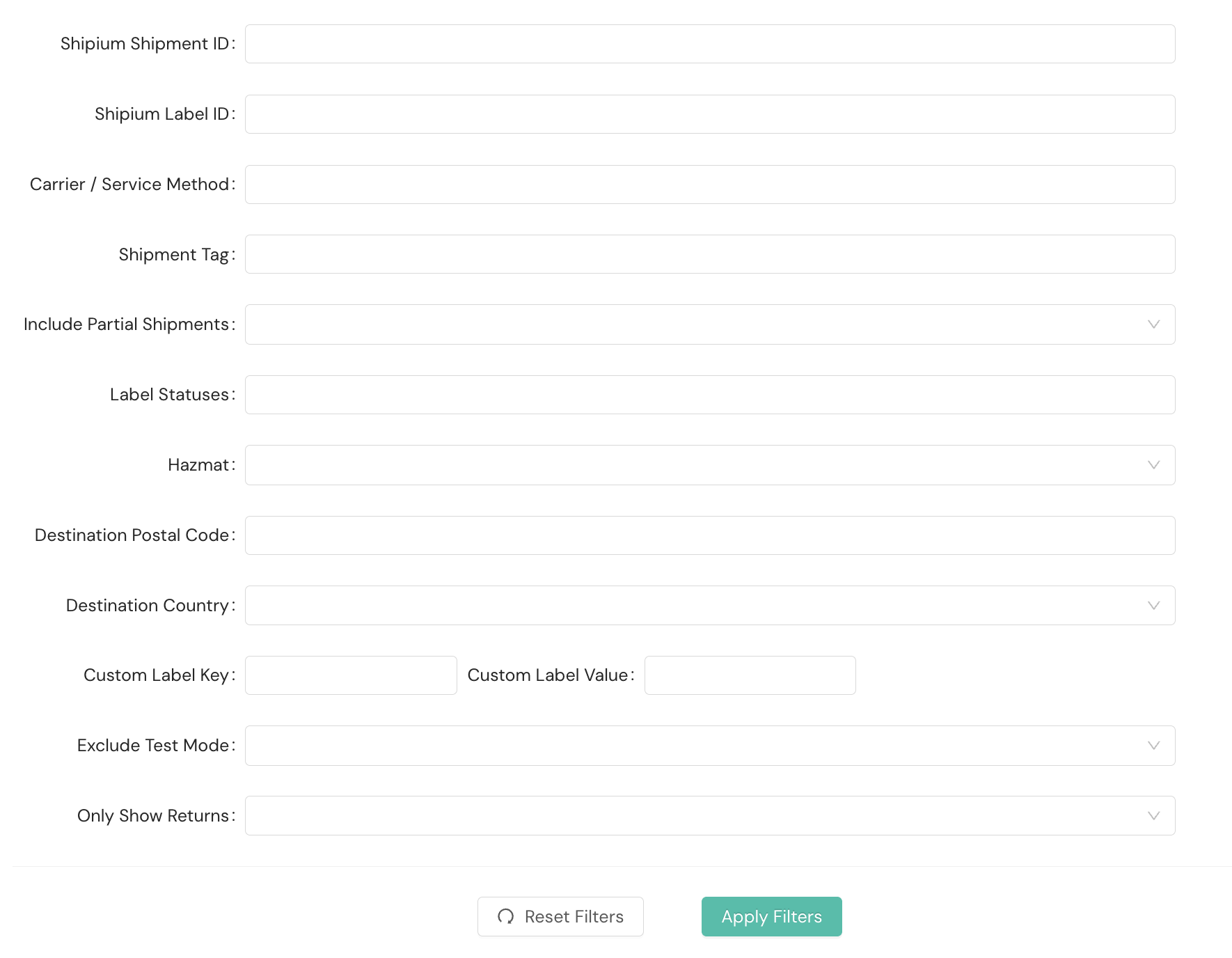Select the Carrier / Service Method field
This screenshot has width=1232, height=958.
coord(710,184)
